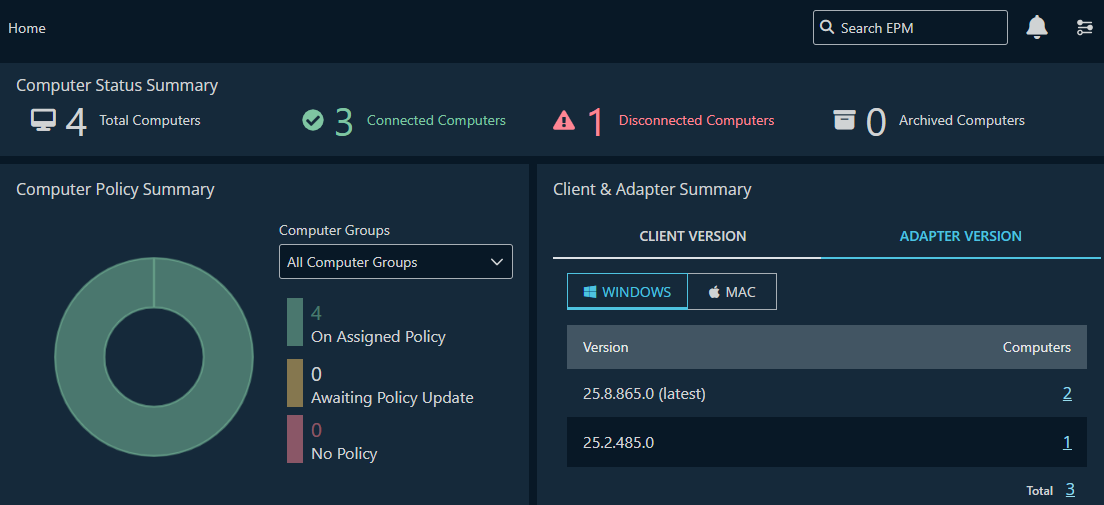The width and height of the screenshot is (1104, 505).
Task: Click the Archived Computers label
Action: (962, 120)
